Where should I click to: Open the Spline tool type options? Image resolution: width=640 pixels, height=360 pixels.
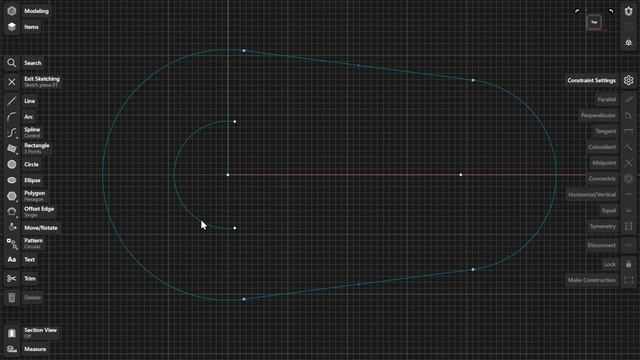[12, 133]
